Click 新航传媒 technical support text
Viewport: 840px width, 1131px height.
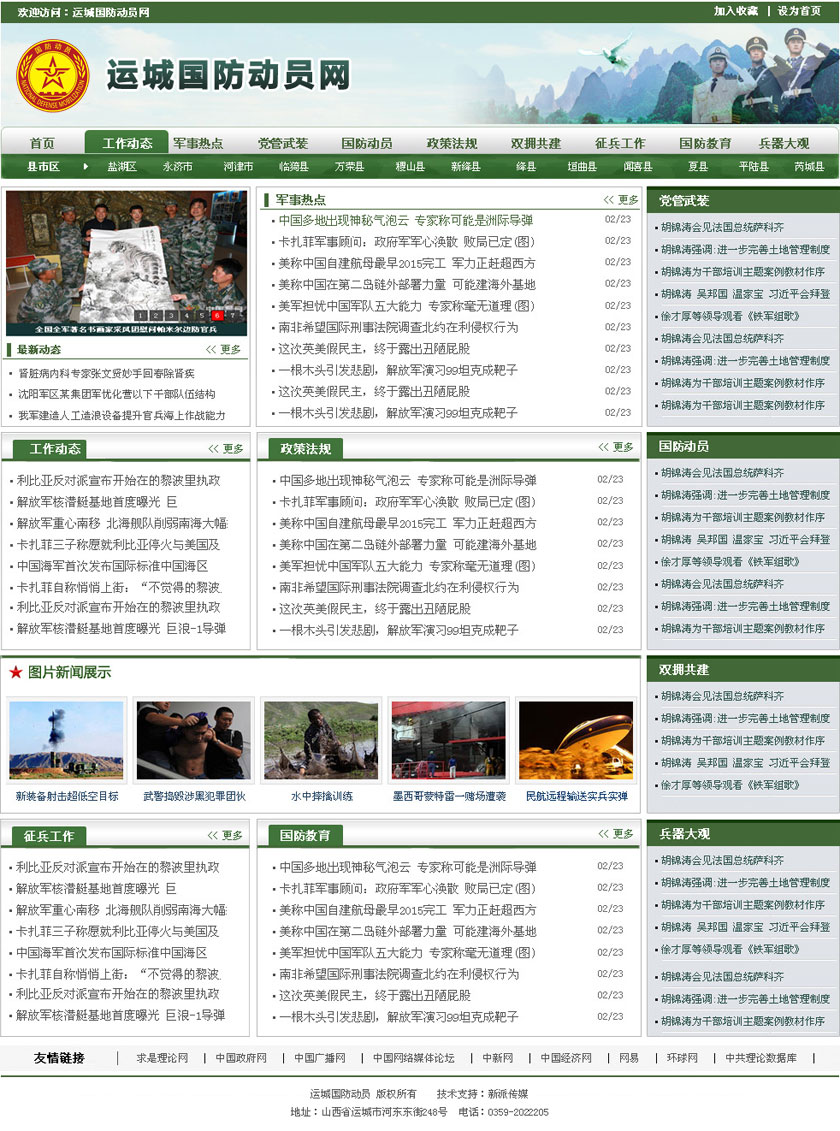point(508,1094)
